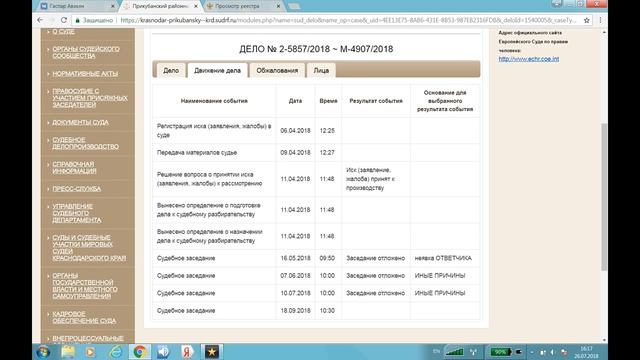
Task: Open ПРАВОСУДИЕ С УЧАСТИЕМ ПРИСЯЖНЫХ ЗАСЕДАТЕЛЕЙ link
Action: (x=90, y=98)
